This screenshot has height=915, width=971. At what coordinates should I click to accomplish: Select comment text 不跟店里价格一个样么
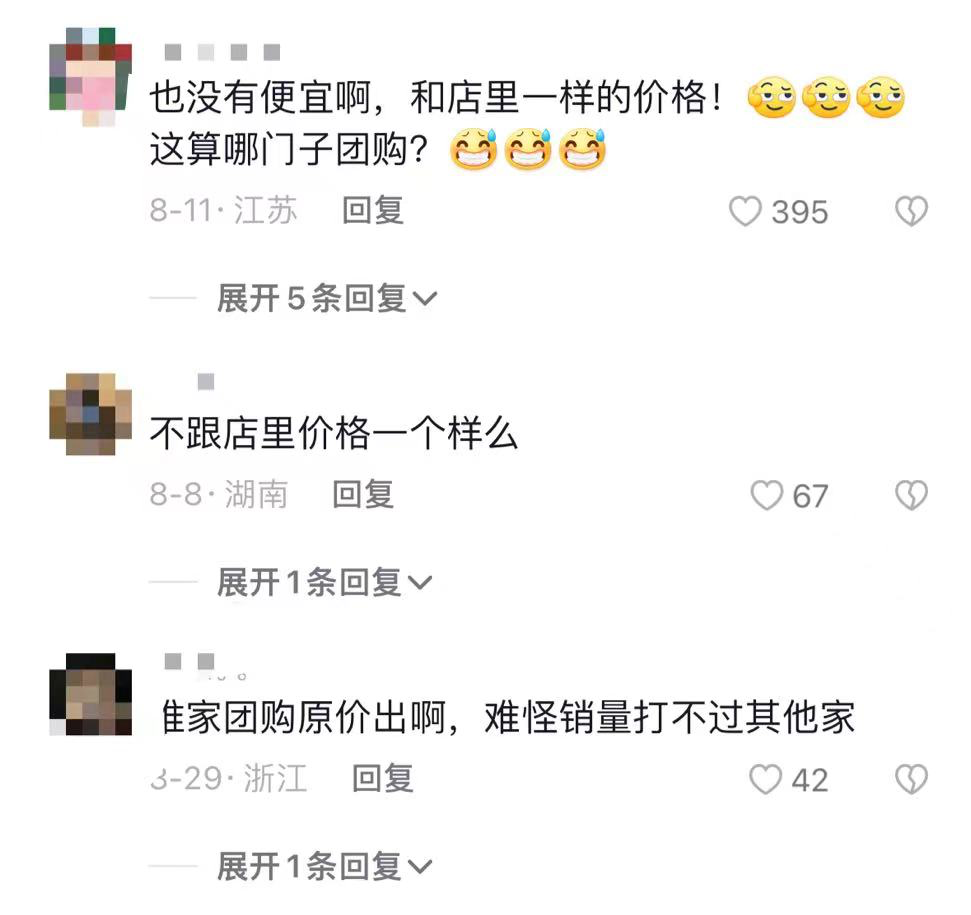(333, 433)
